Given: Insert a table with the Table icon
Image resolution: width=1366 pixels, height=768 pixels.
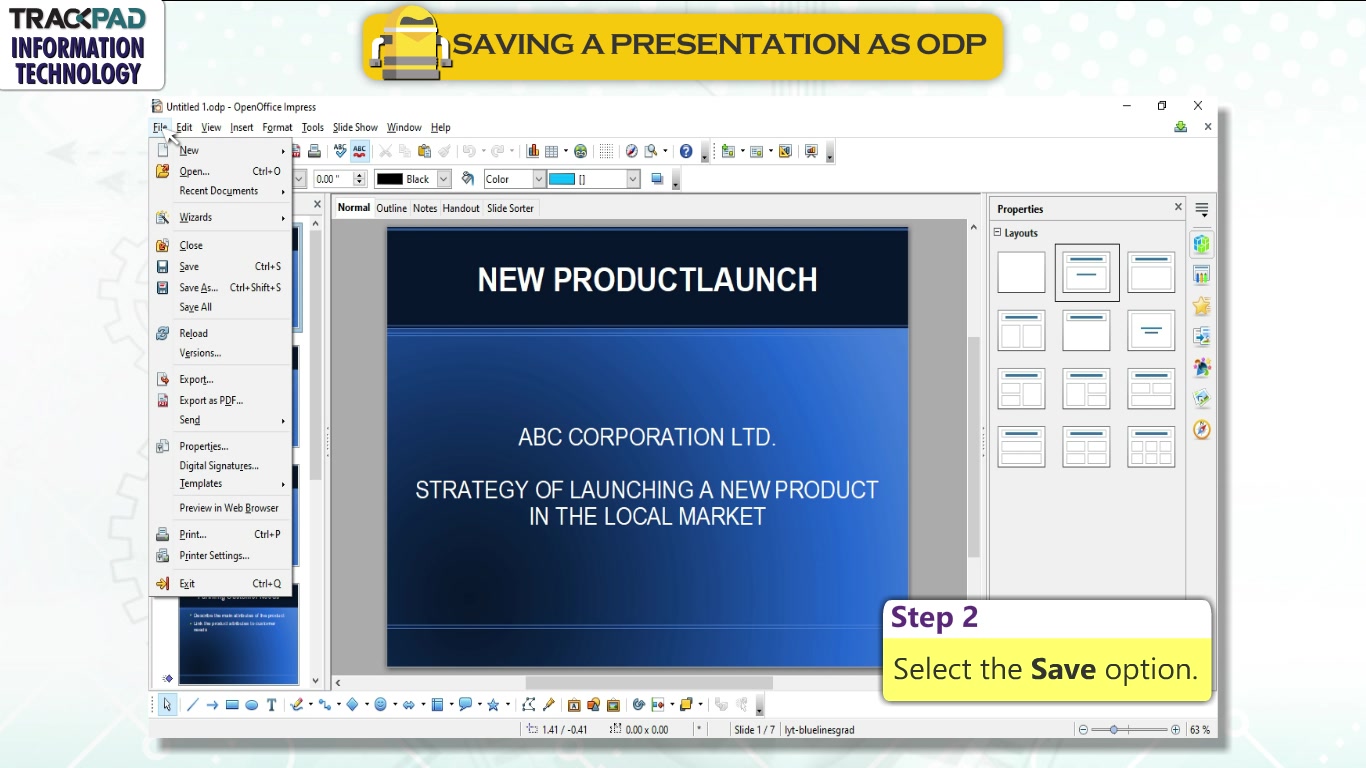Looking at the screenshot, I should coord(551,151).
